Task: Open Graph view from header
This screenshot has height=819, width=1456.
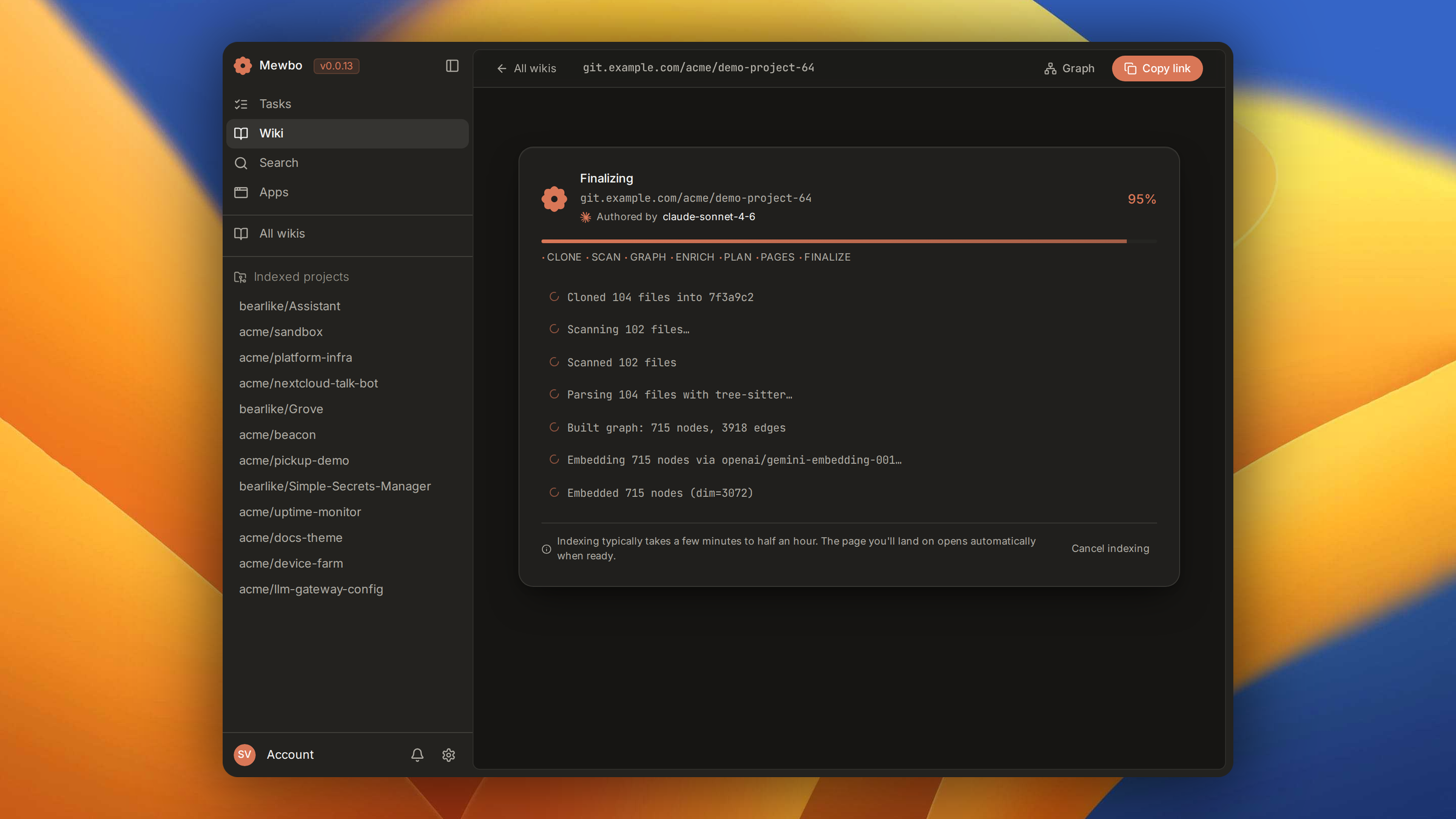Action: pos(1069,69)
